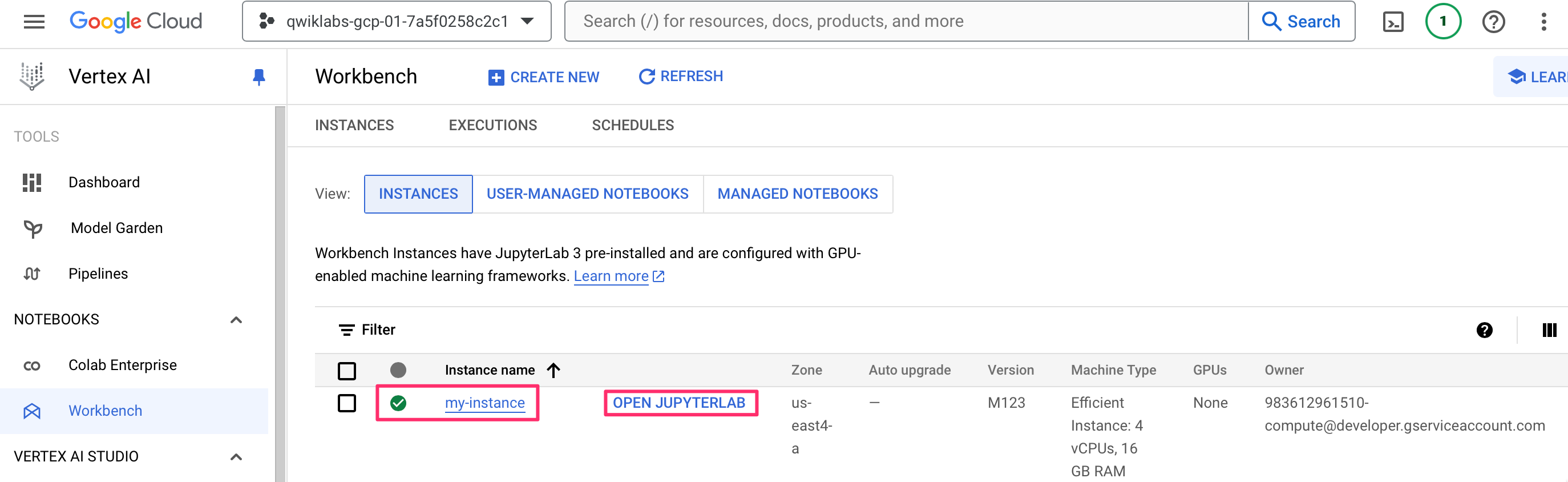
Task: Click the status column header circle
Action: [398, 370]
